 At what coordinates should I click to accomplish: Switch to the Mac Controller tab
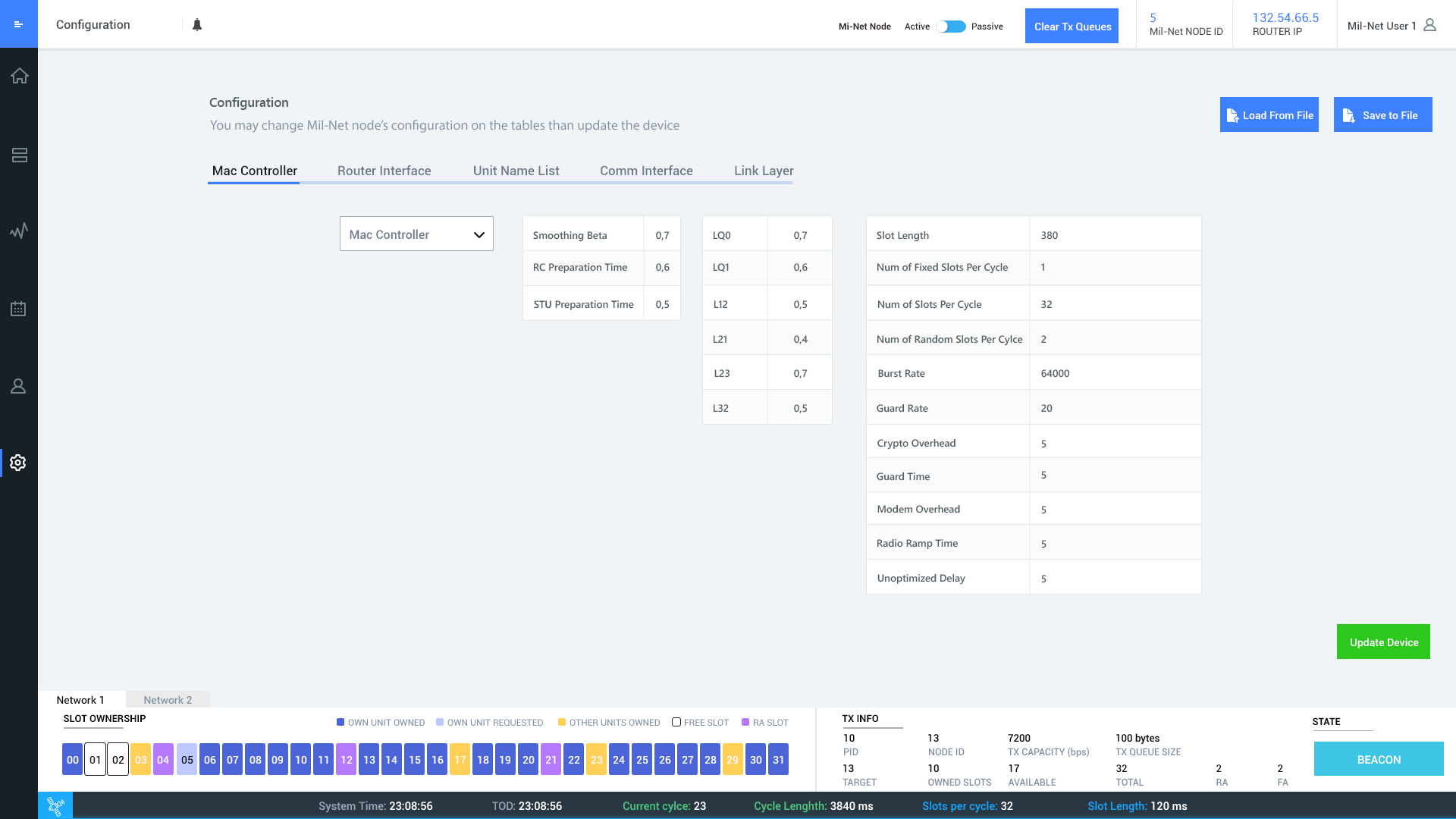254,171
